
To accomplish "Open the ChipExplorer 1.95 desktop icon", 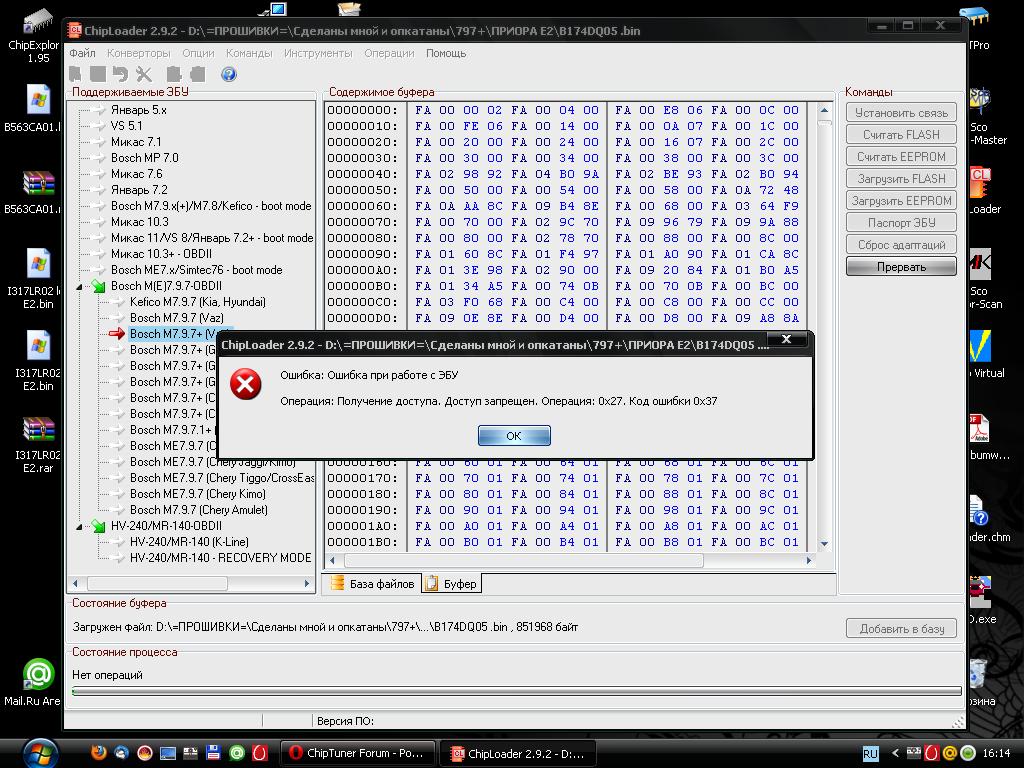I will 34,30.
